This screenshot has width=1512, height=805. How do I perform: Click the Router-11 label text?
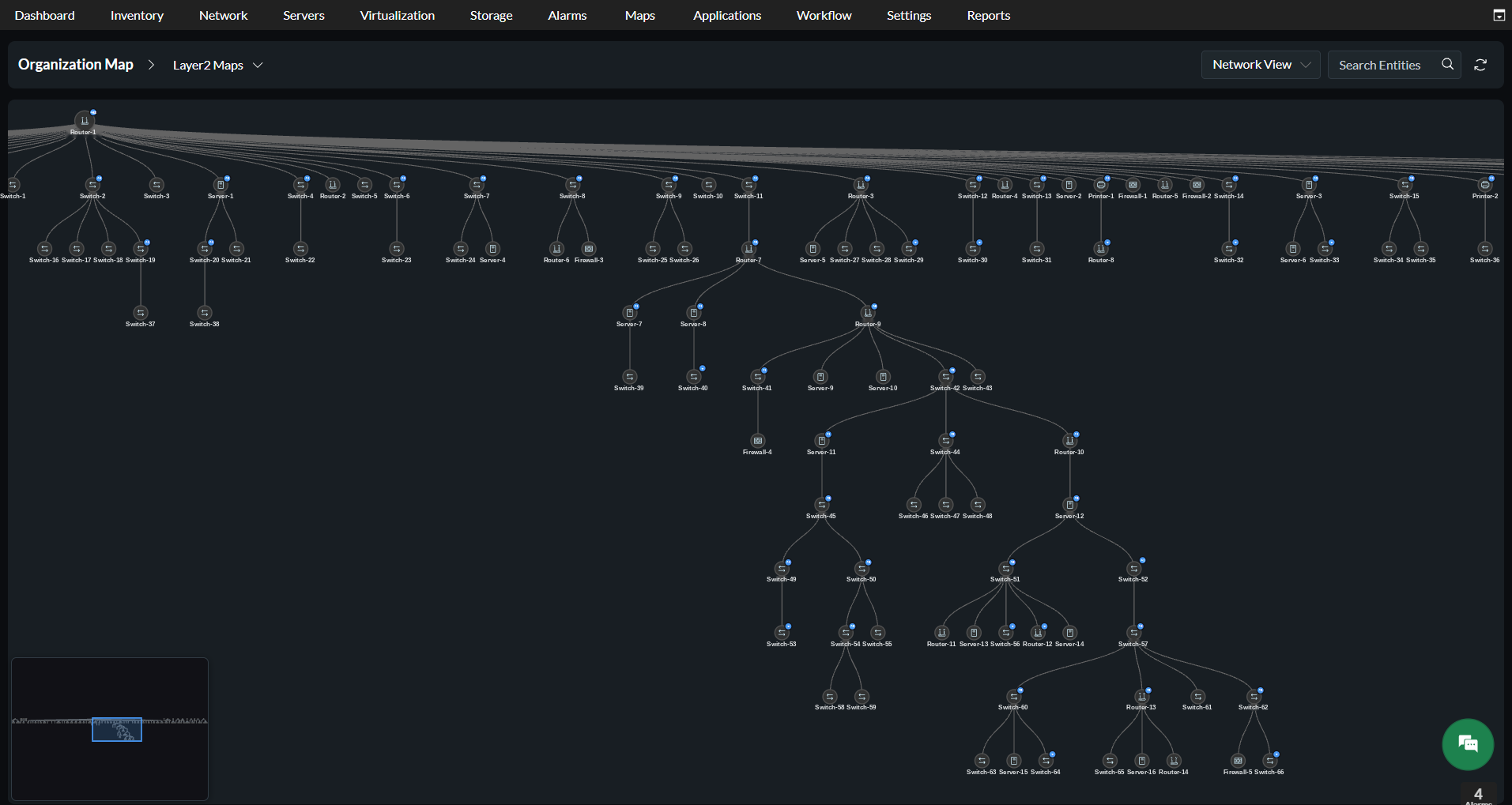tap(941, 644)
